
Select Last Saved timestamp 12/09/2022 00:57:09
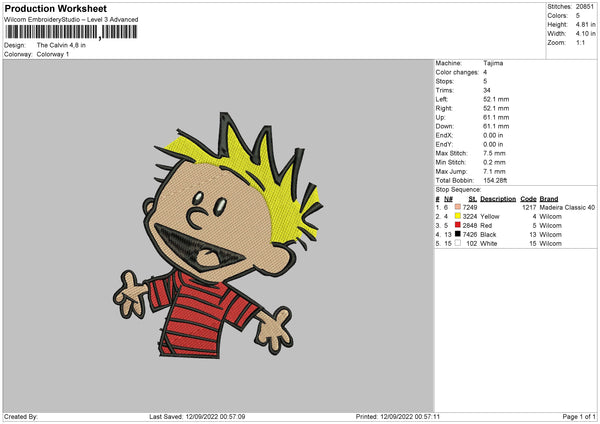click(215, 417)
